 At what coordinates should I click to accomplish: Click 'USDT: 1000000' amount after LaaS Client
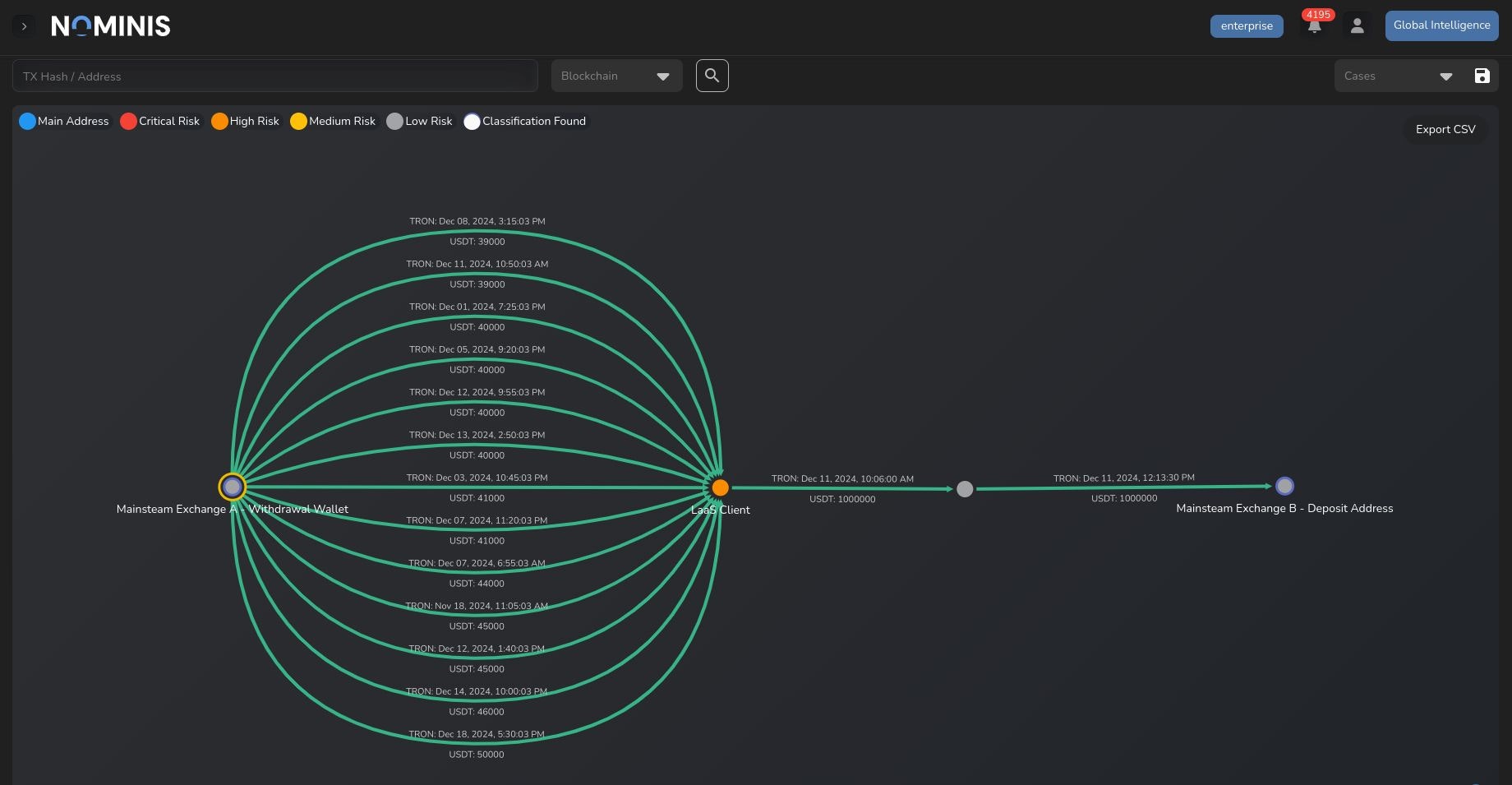842,500
